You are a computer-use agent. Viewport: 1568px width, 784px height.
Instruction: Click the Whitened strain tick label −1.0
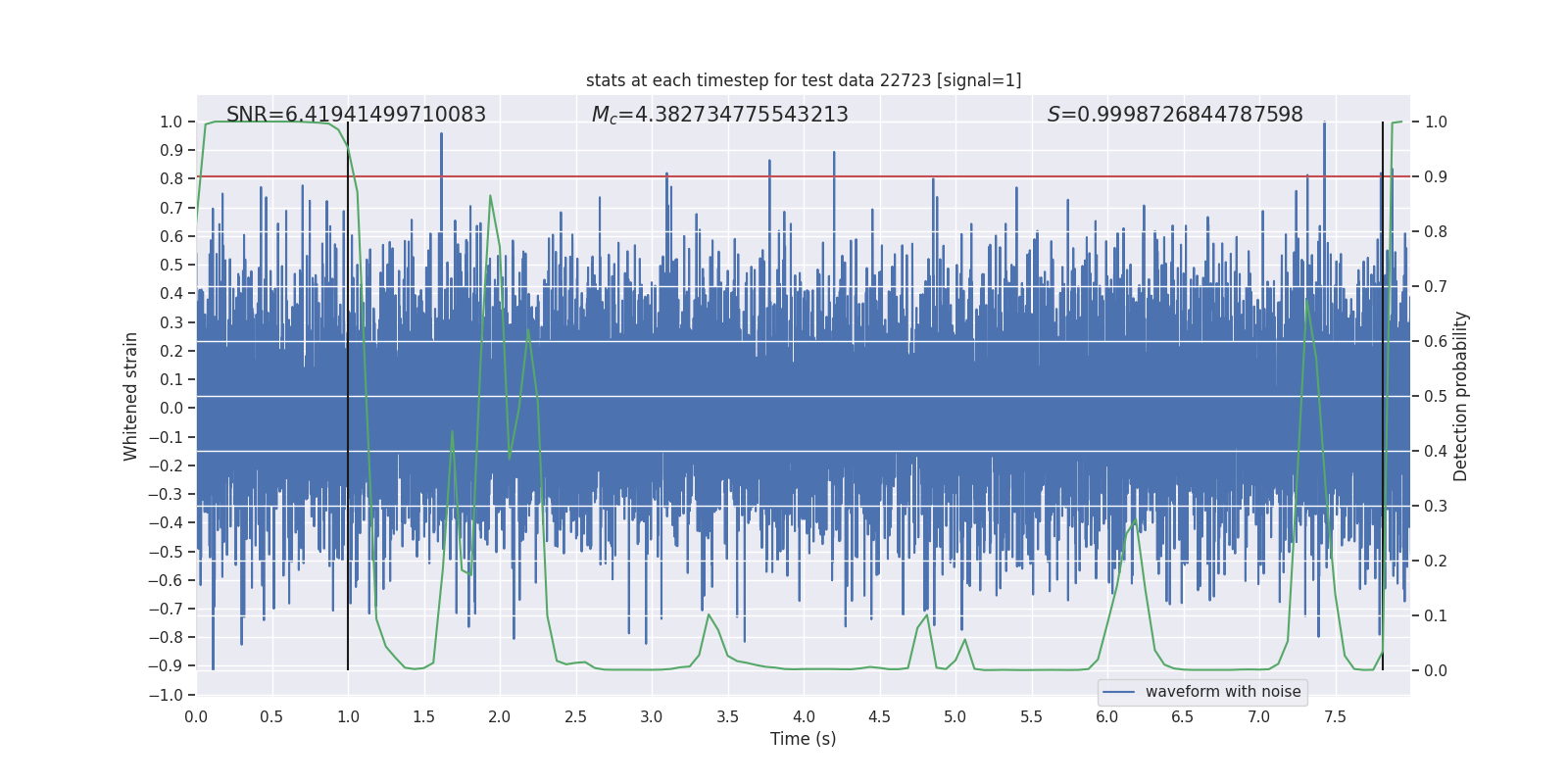(166, 695)
